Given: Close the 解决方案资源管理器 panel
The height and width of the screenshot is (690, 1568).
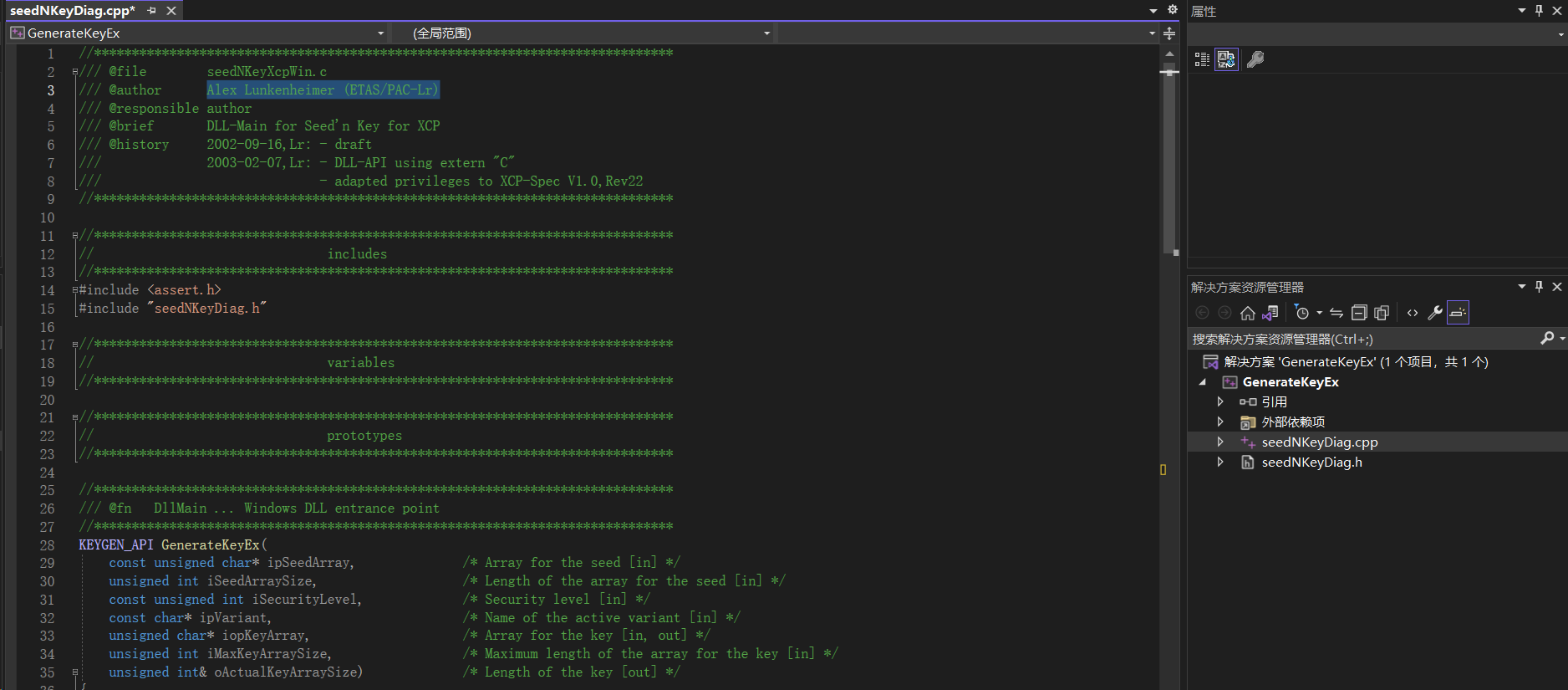Looking at the screenshot, I should [x=1557, y=287].
